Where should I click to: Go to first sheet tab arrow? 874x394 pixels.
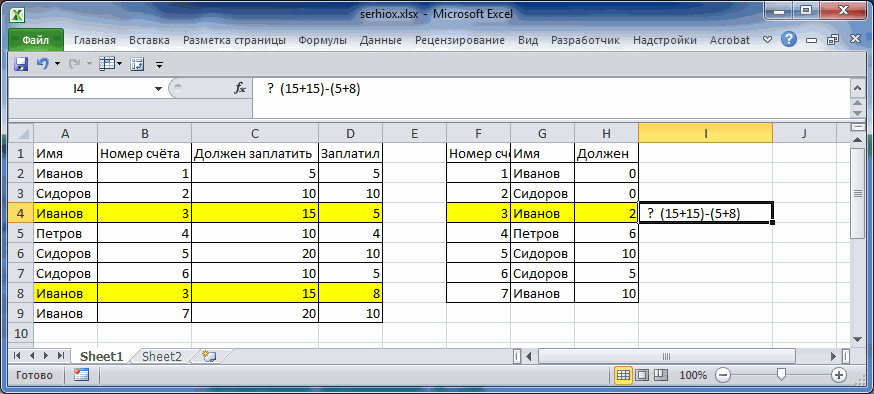(x=17, y=356)
